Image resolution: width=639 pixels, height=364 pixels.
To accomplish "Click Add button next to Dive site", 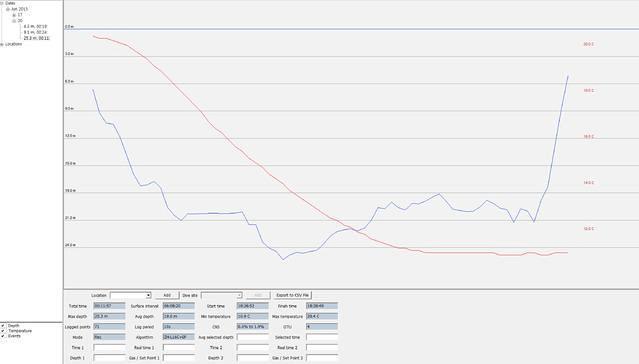I will coord(258,295).
